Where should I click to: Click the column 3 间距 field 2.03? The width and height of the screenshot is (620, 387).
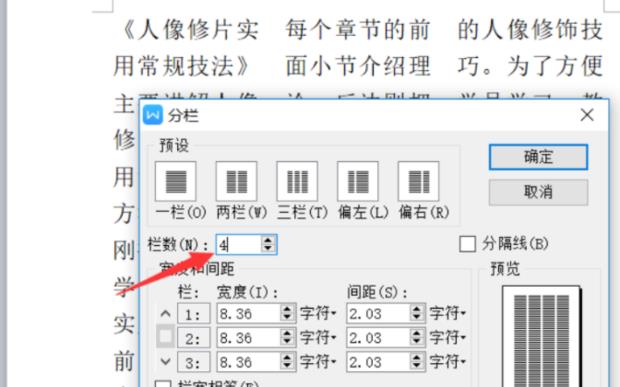point(379,362)
